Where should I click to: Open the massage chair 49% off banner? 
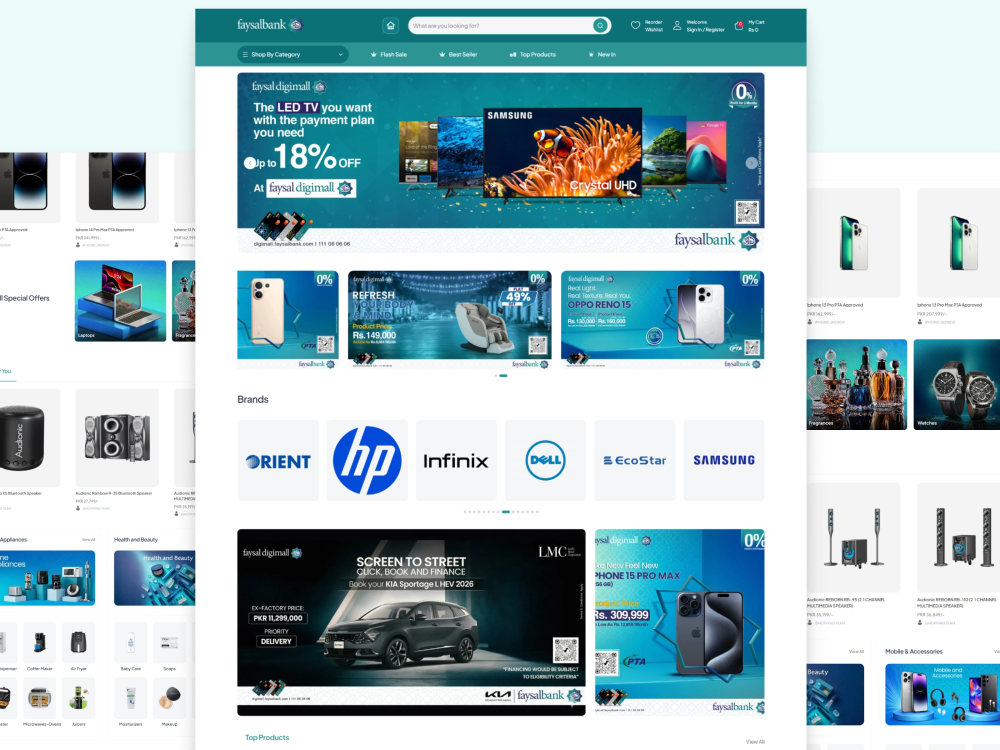point(450,320)
